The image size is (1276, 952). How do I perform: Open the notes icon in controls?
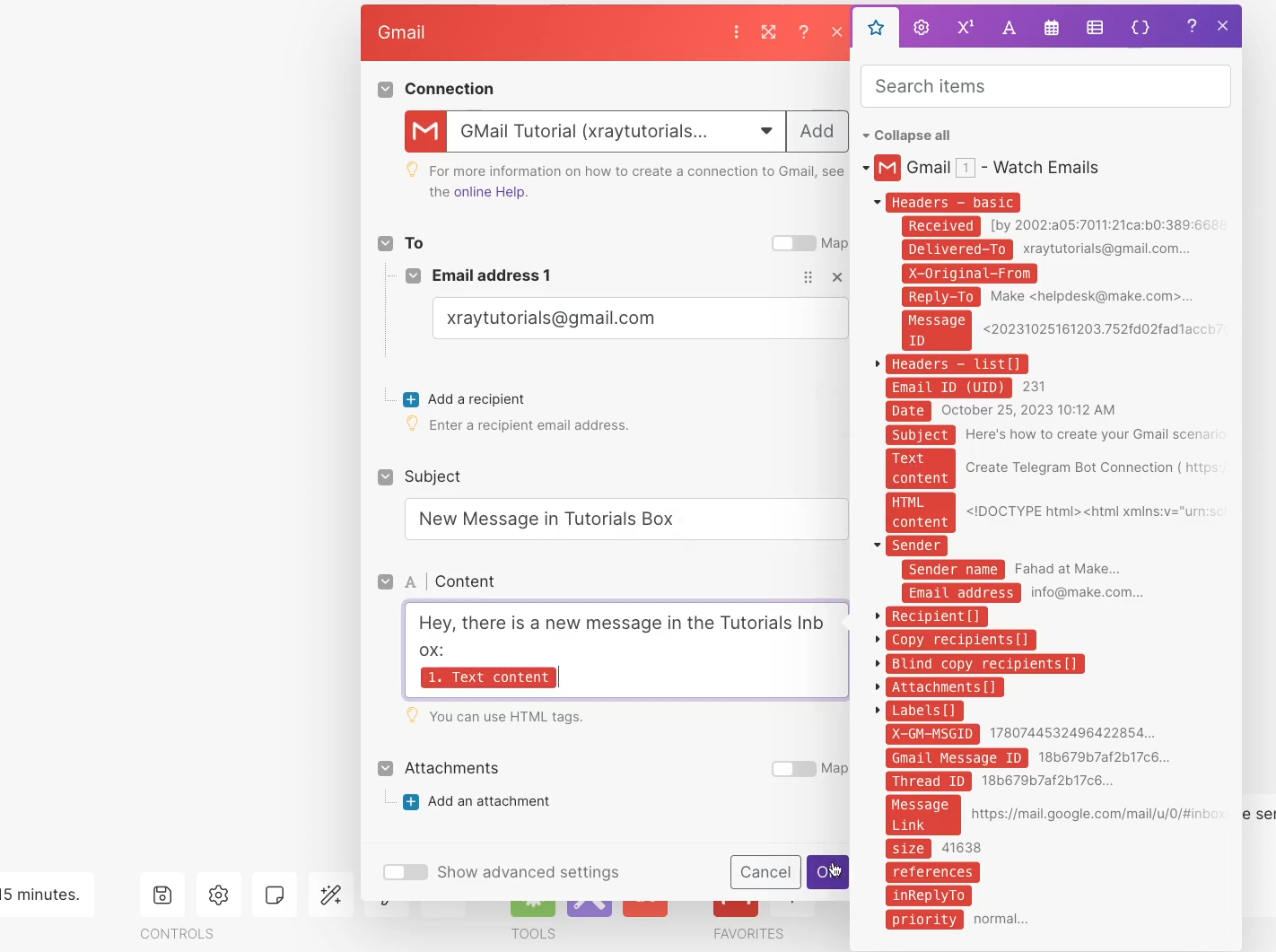pyautogui.click(x=275, y=895)
